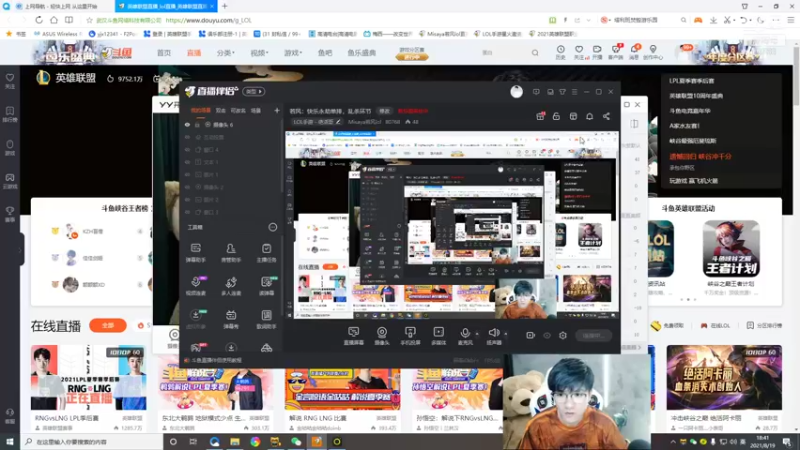Expand the 分类 dropdown in Douyu nav

[x=226, y=53]
